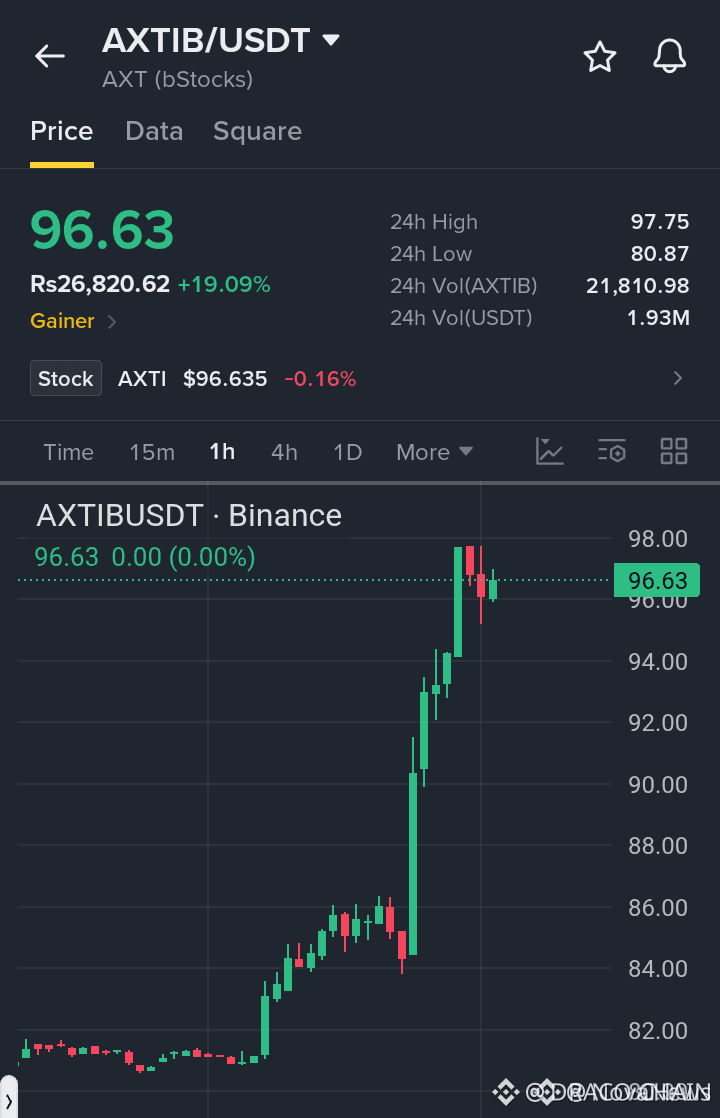The image size is (720, 1118).
Task: Tap the 24h Vol(USDT) value 1.93M
Action: pyautogui.click(x=658, y=318)
